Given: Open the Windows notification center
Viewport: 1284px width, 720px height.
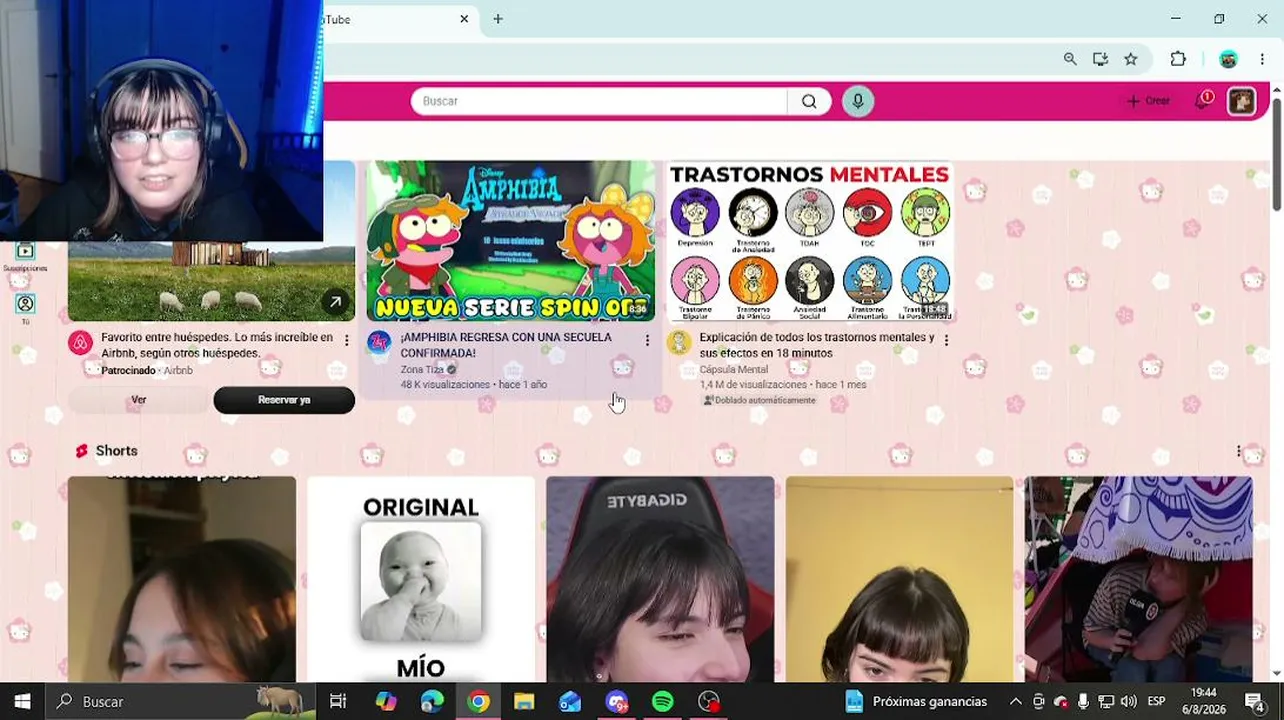Looking at the screenshot, I should (1254, 701).
